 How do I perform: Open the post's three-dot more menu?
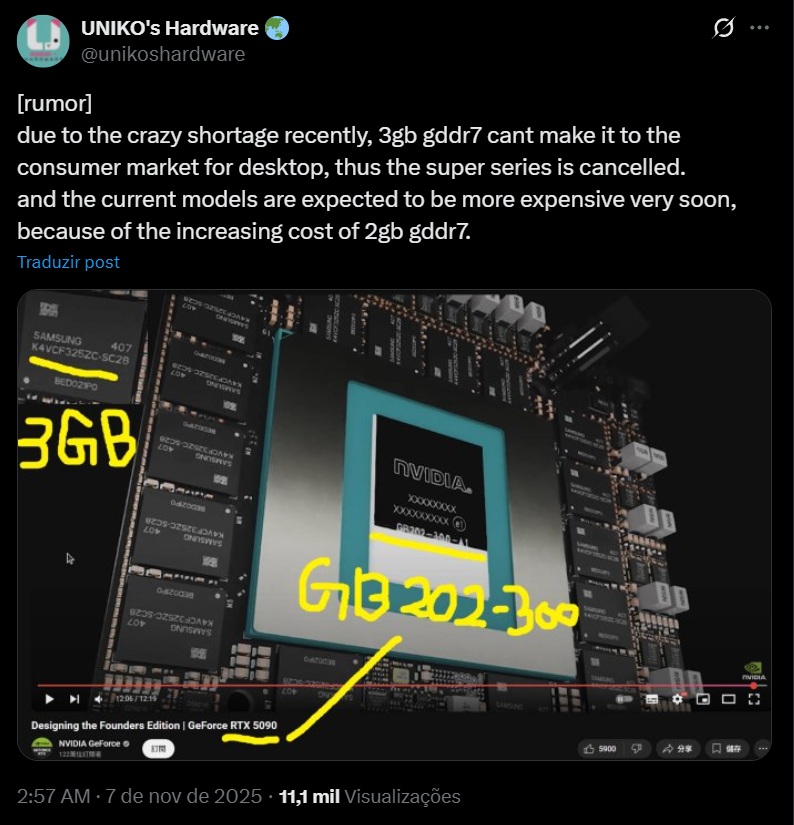click(x=759, y=27)
